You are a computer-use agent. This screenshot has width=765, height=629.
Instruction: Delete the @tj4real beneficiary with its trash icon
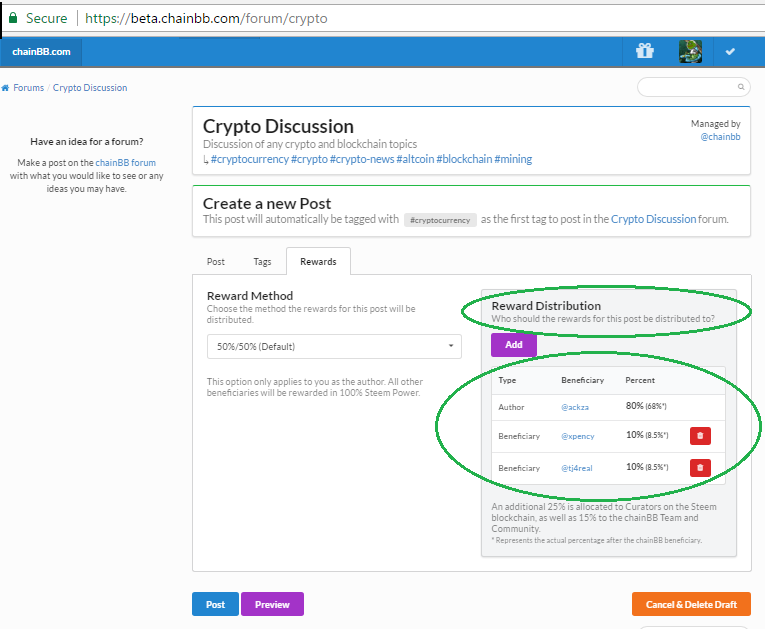pos(700,467)
